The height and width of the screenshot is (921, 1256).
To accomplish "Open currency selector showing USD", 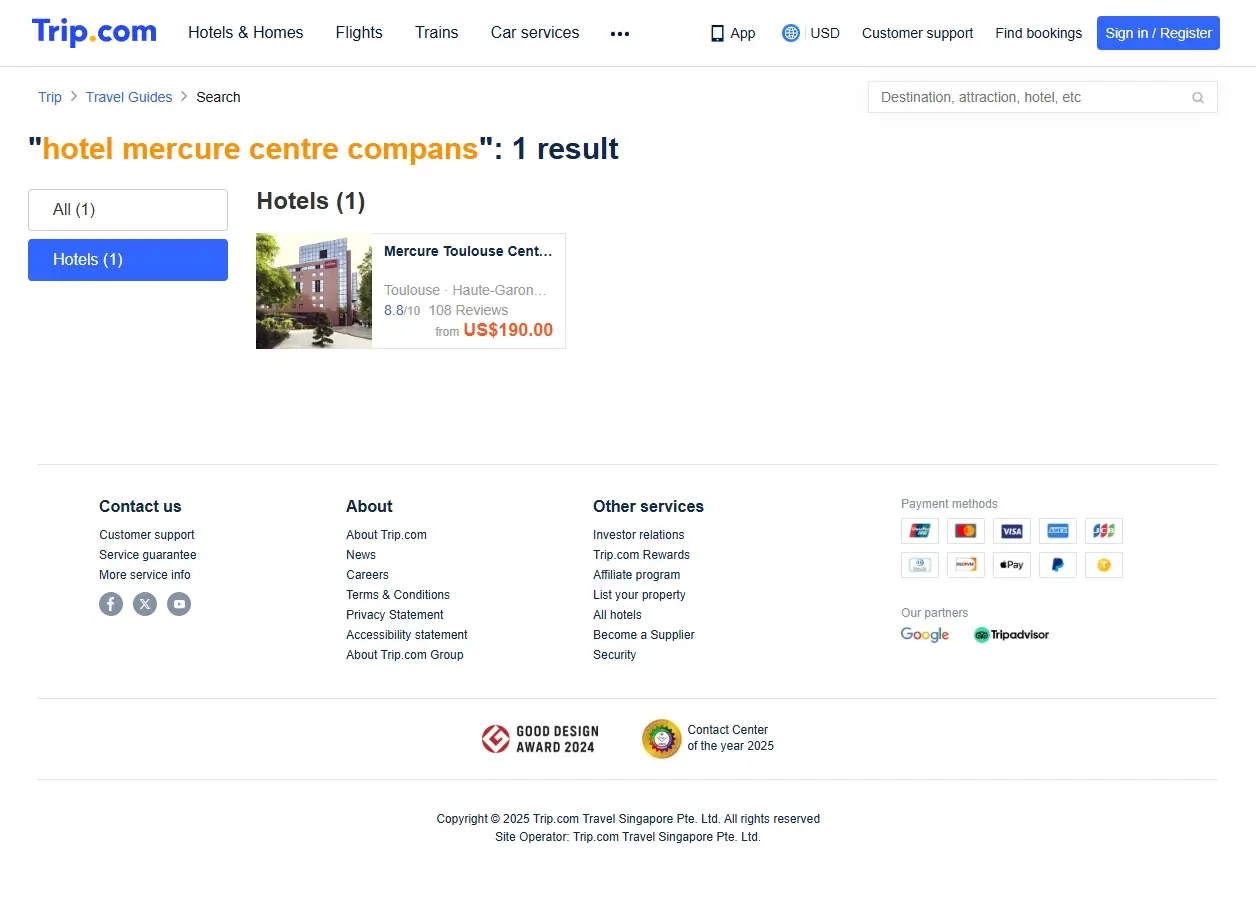I will 811,33.
